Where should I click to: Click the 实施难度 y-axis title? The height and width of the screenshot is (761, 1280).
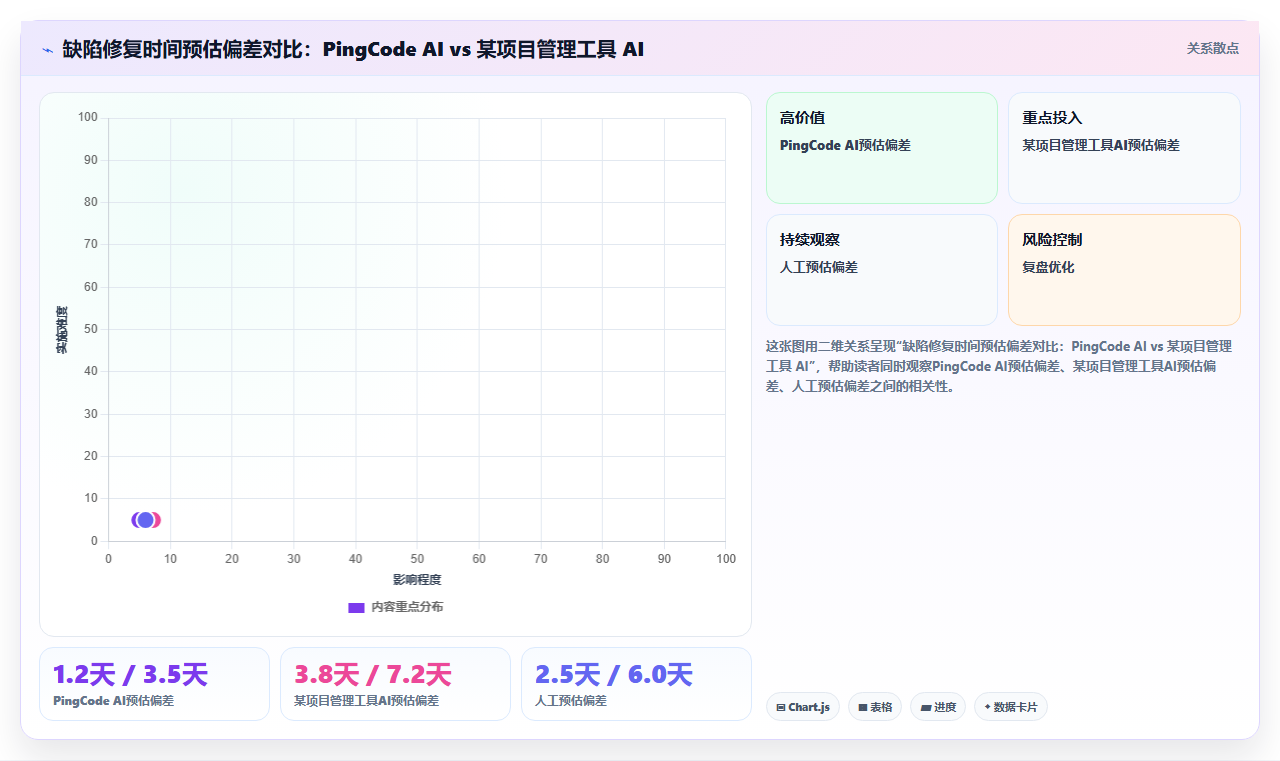tap(62, 330)
